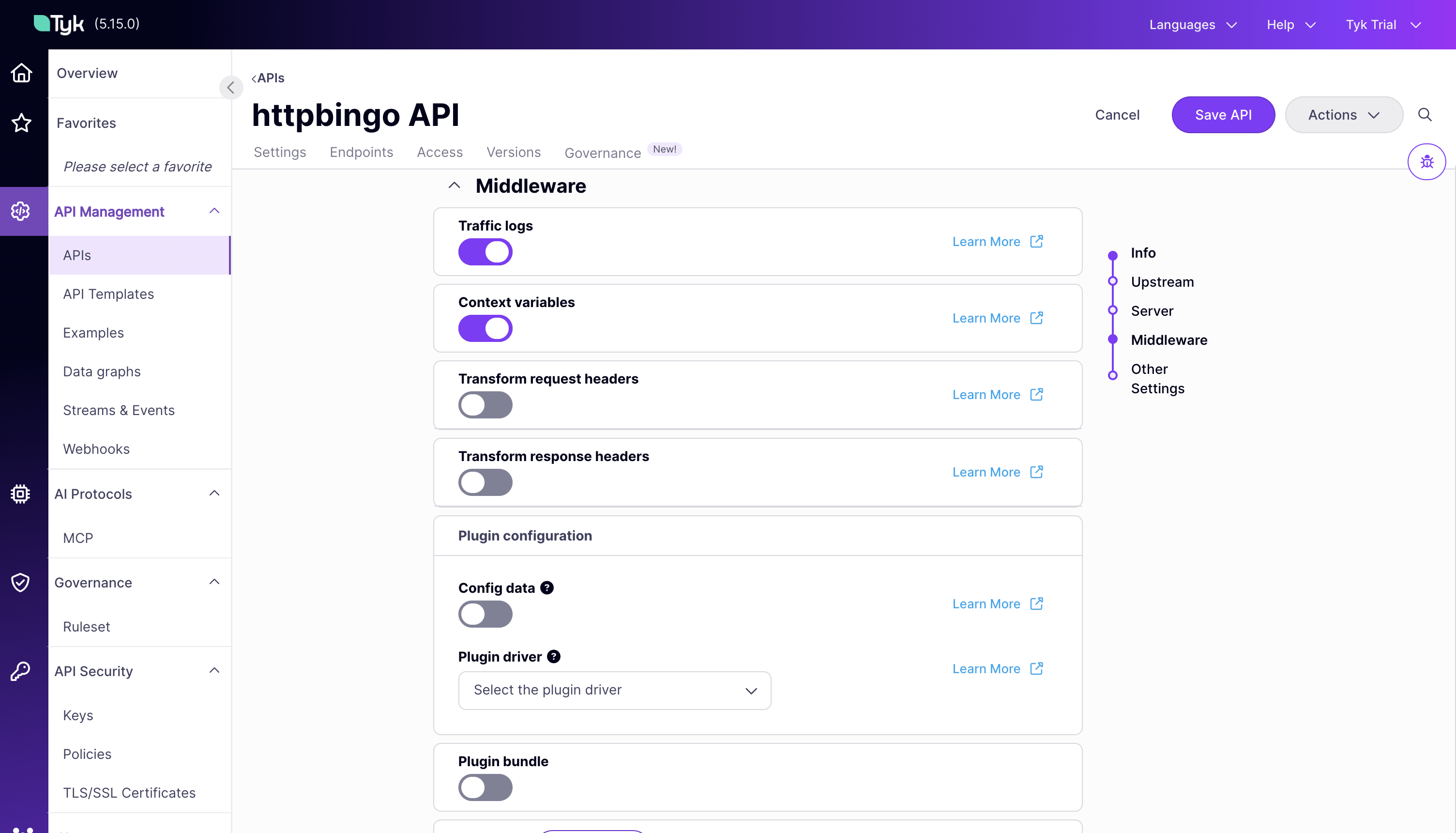
Task: Click external link icon for Transform response headers
Action: click(x=1036, y=471)
